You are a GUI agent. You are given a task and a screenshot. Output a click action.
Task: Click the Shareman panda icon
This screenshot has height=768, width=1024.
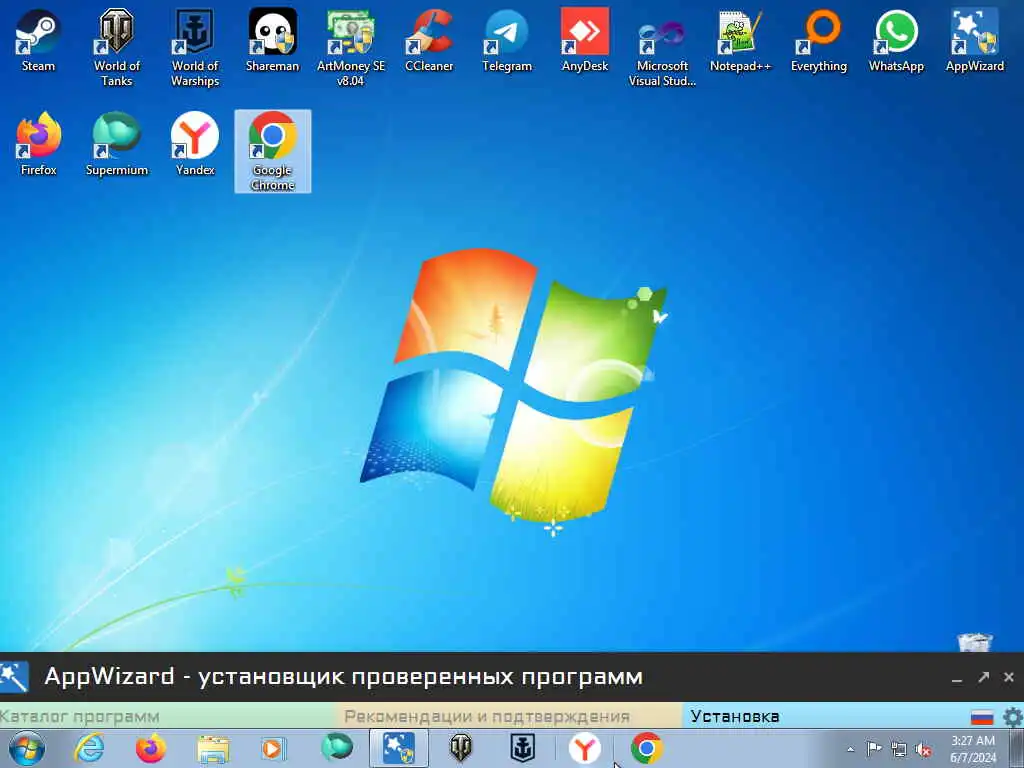[272, 40]
